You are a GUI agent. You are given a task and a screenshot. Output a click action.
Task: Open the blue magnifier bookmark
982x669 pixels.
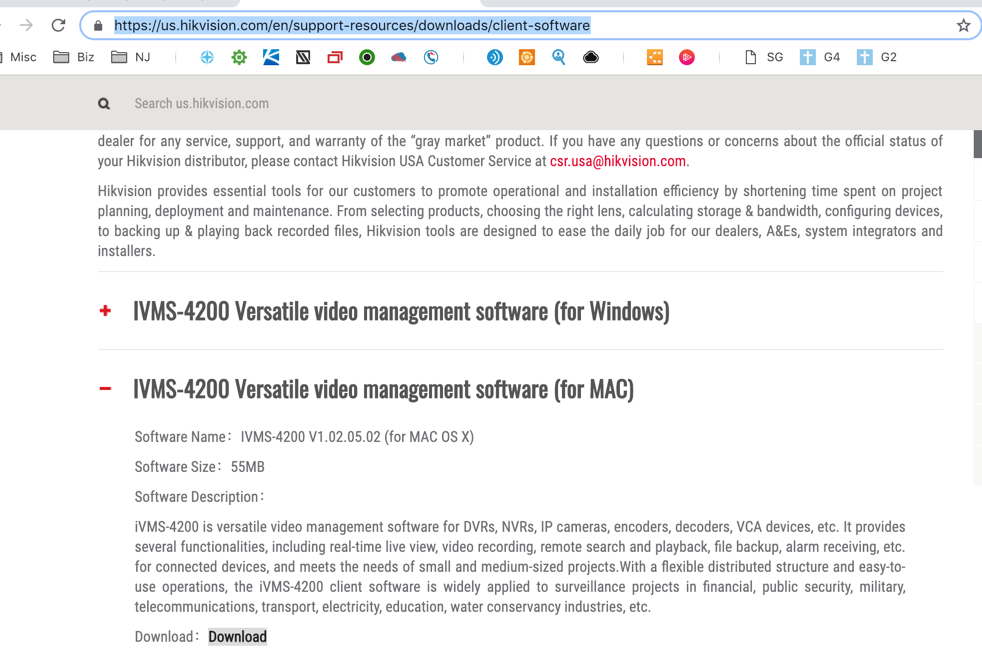pyautogui.click(x=559, y=58)
